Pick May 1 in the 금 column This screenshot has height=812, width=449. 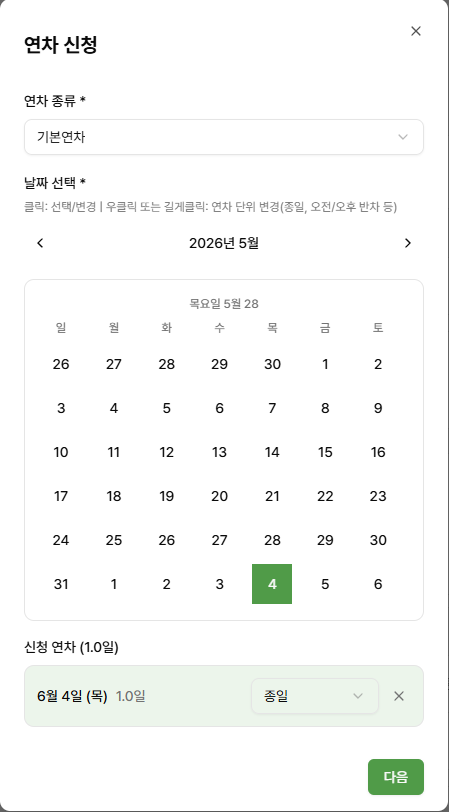(325, 364)
